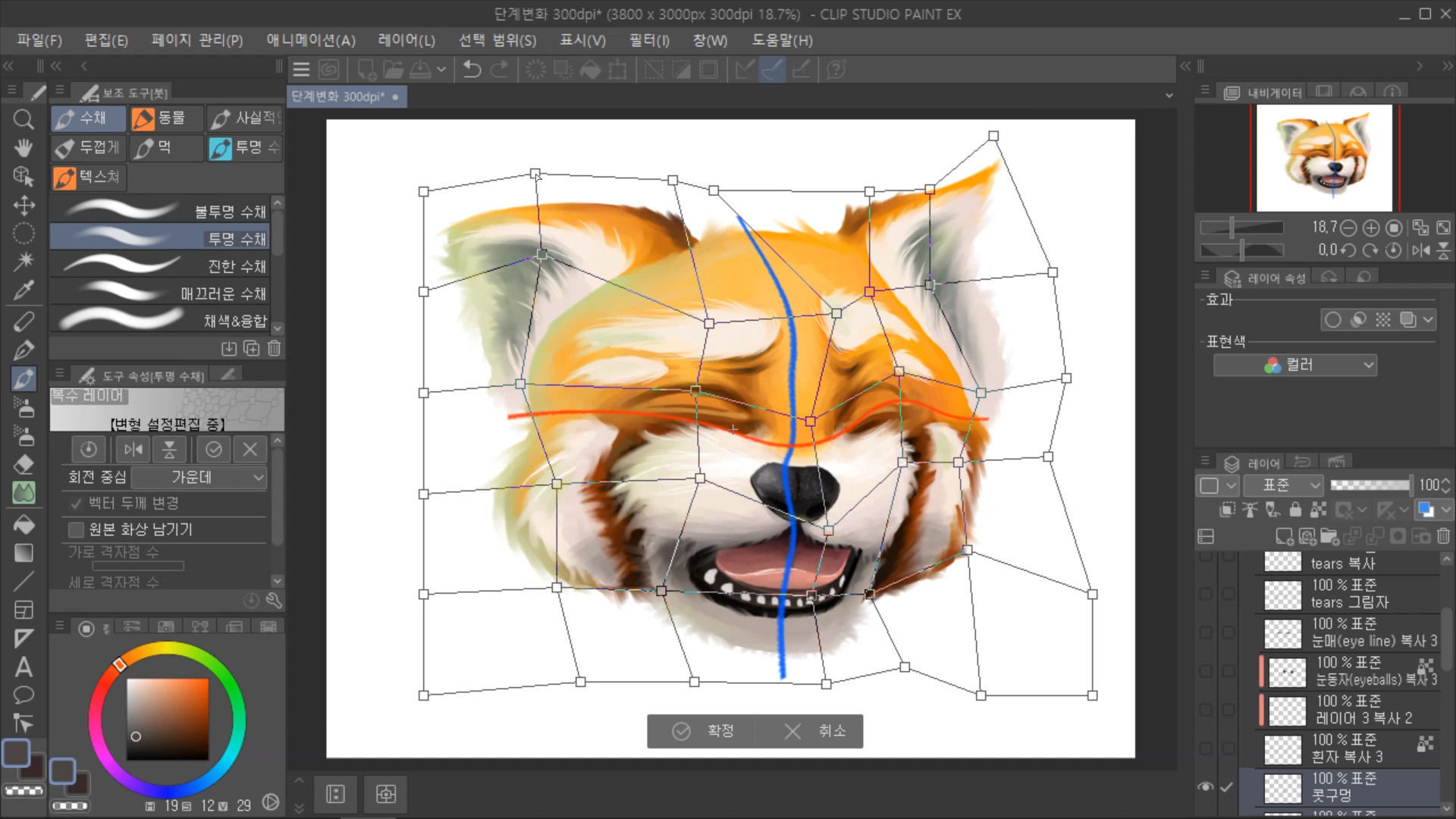
Task: Open 회전 중심 가운데 dropdown
Action: (x=199, y=477)
